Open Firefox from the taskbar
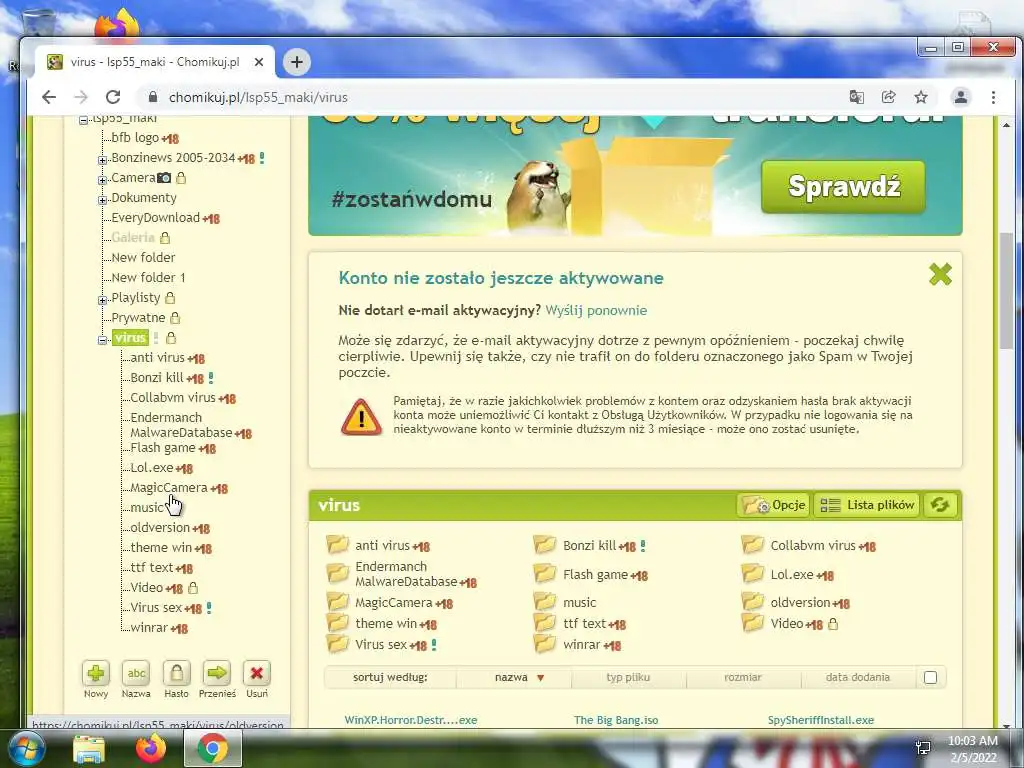1024x768 pixels. coord(151,748)
